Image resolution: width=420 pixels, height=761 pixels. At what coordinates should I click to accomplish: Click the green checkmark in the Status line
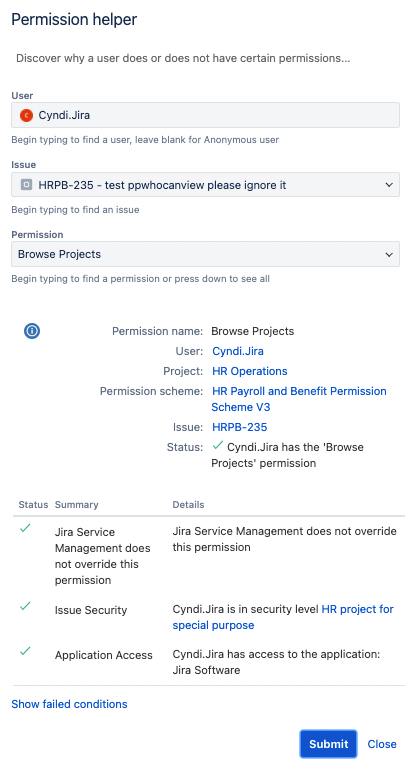click(218, 445)
